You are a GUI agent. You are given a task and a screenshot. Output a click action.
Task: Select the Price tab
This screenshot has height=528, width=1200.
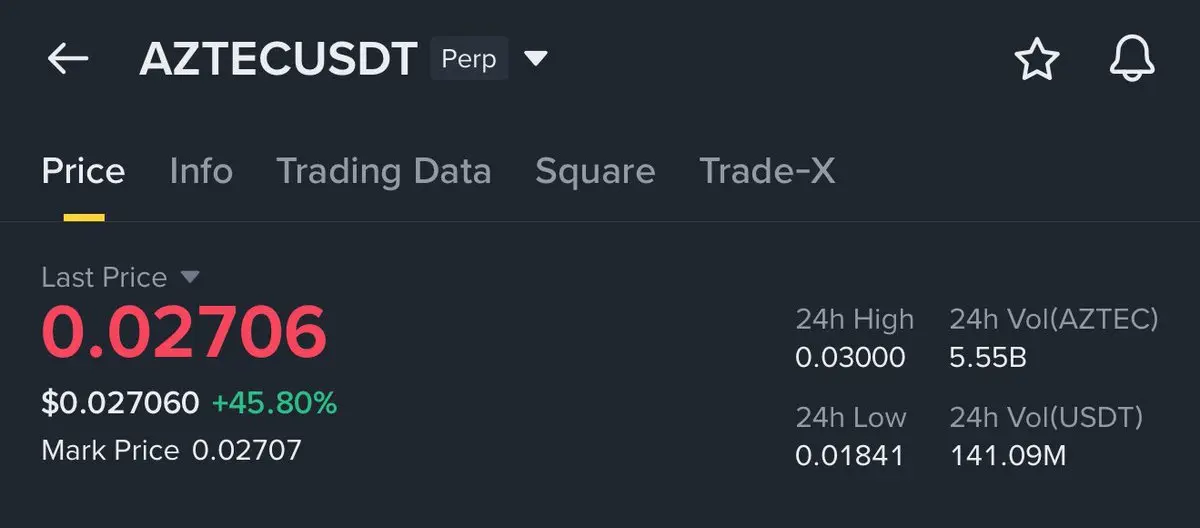click(x=83, y=171)
